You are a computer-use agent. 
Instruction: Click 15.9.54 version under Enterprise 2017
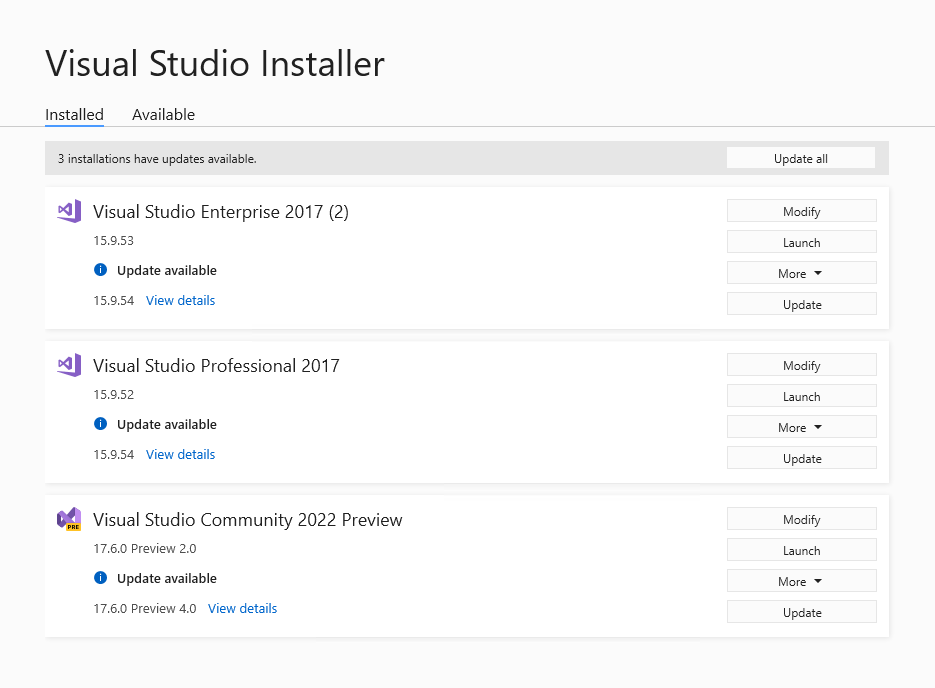click(113, 300)
